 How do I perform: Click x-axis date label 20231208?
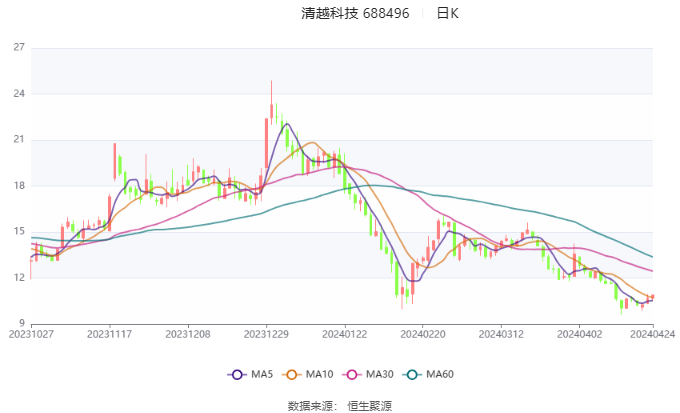coord(188,334)
